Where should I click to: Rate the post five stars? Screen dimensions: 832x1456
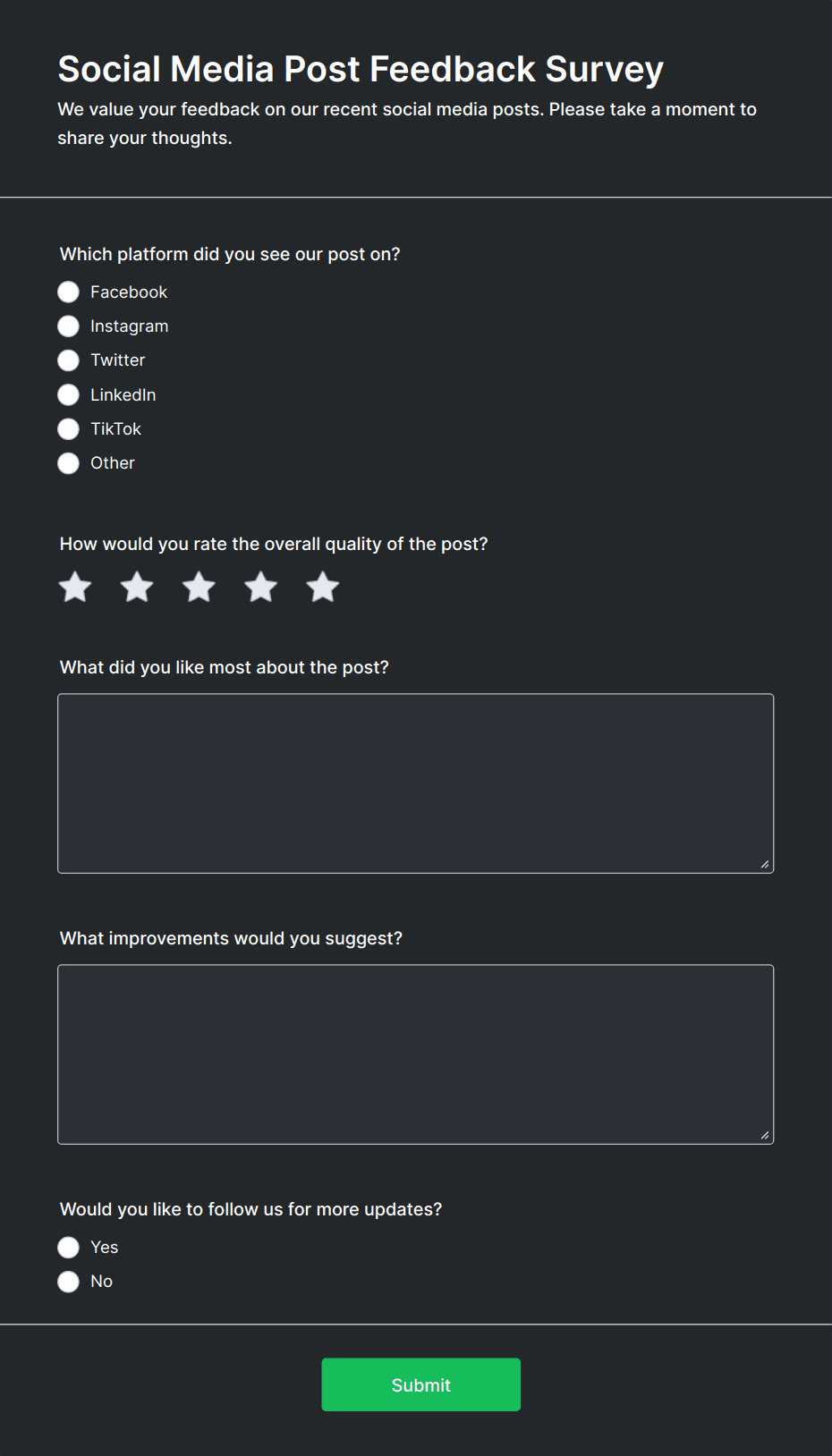click(x=322, y=587)
